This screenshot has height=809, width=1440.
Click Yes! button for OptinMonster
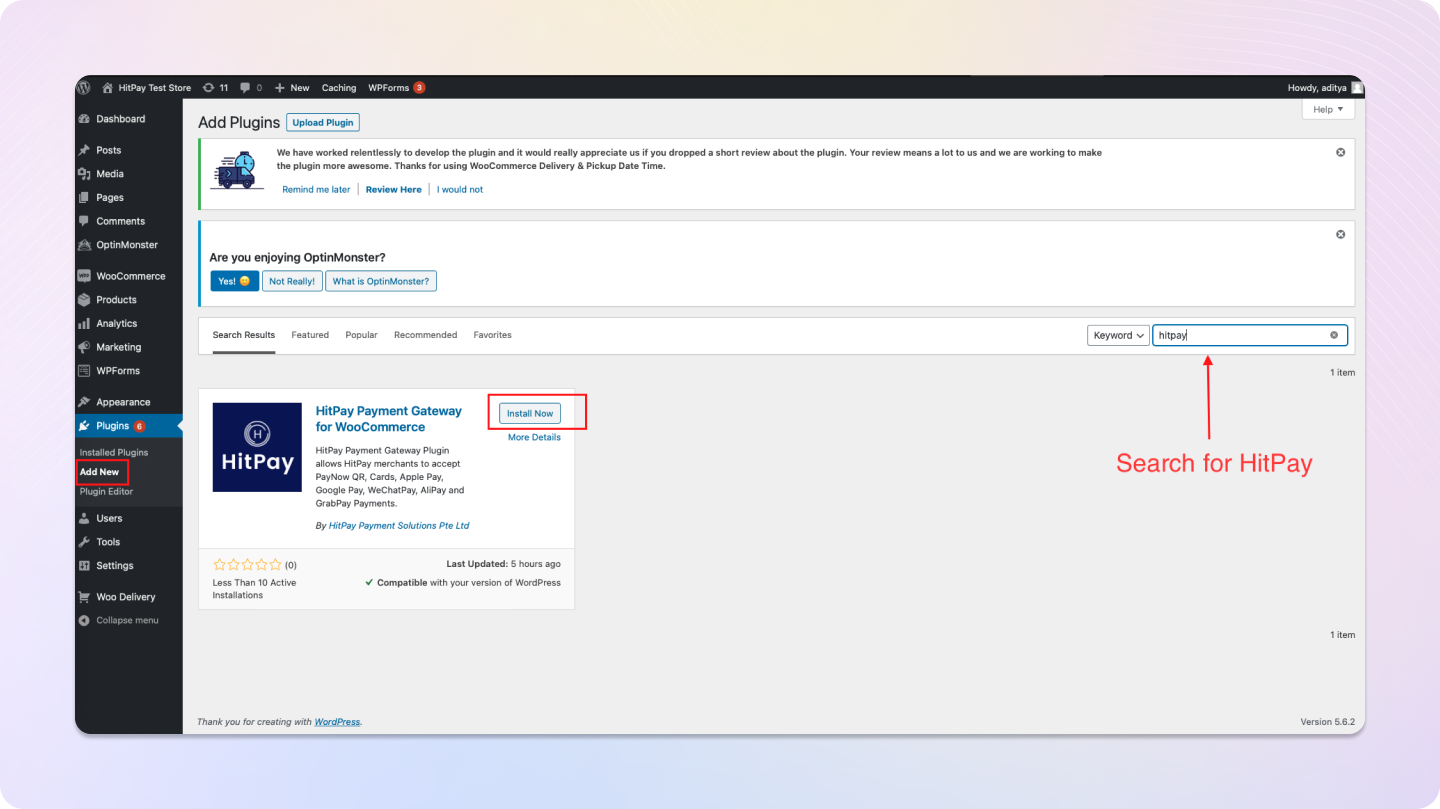234,281
